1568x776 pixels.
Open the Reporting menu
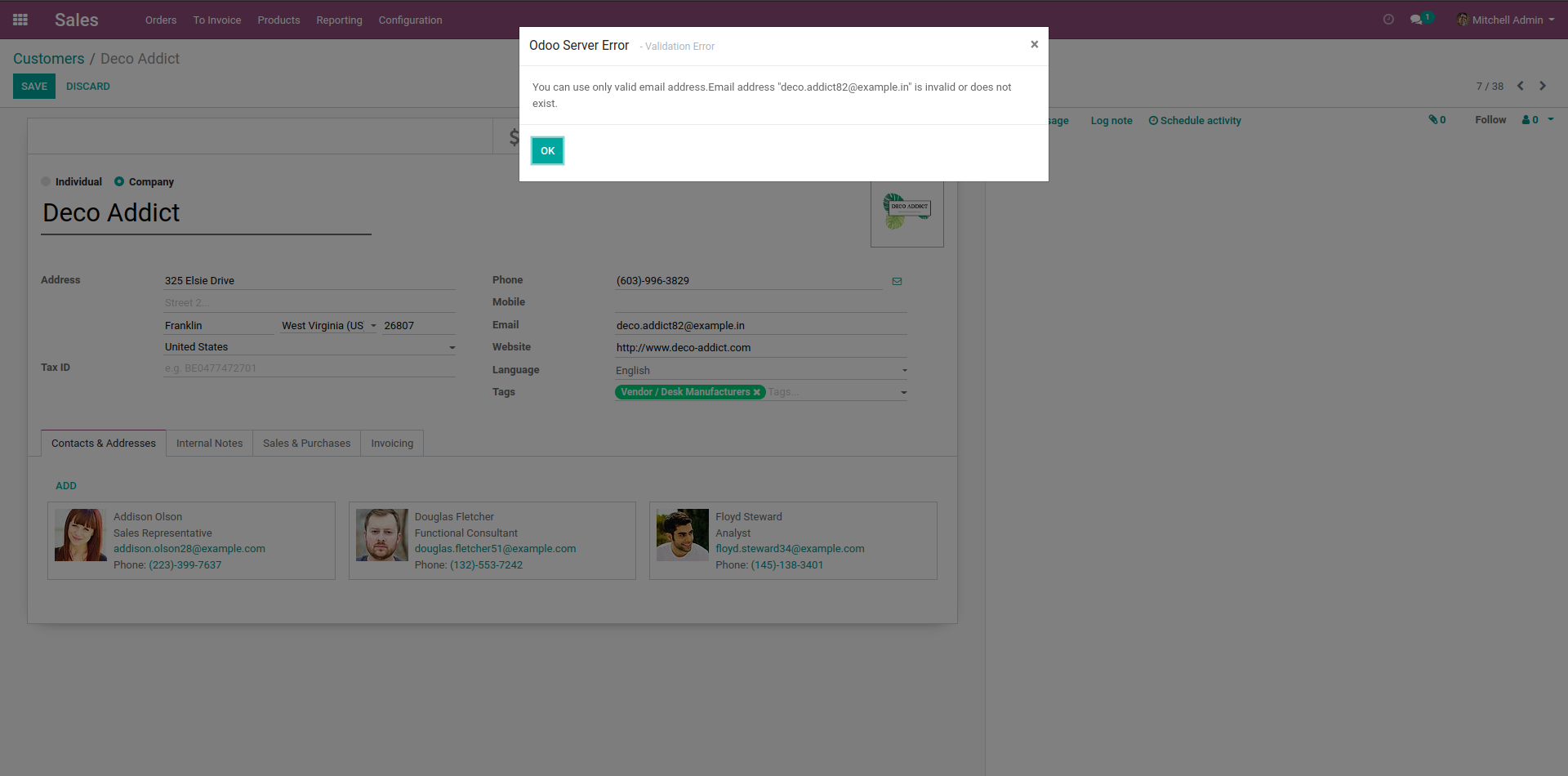pos(339,20)
